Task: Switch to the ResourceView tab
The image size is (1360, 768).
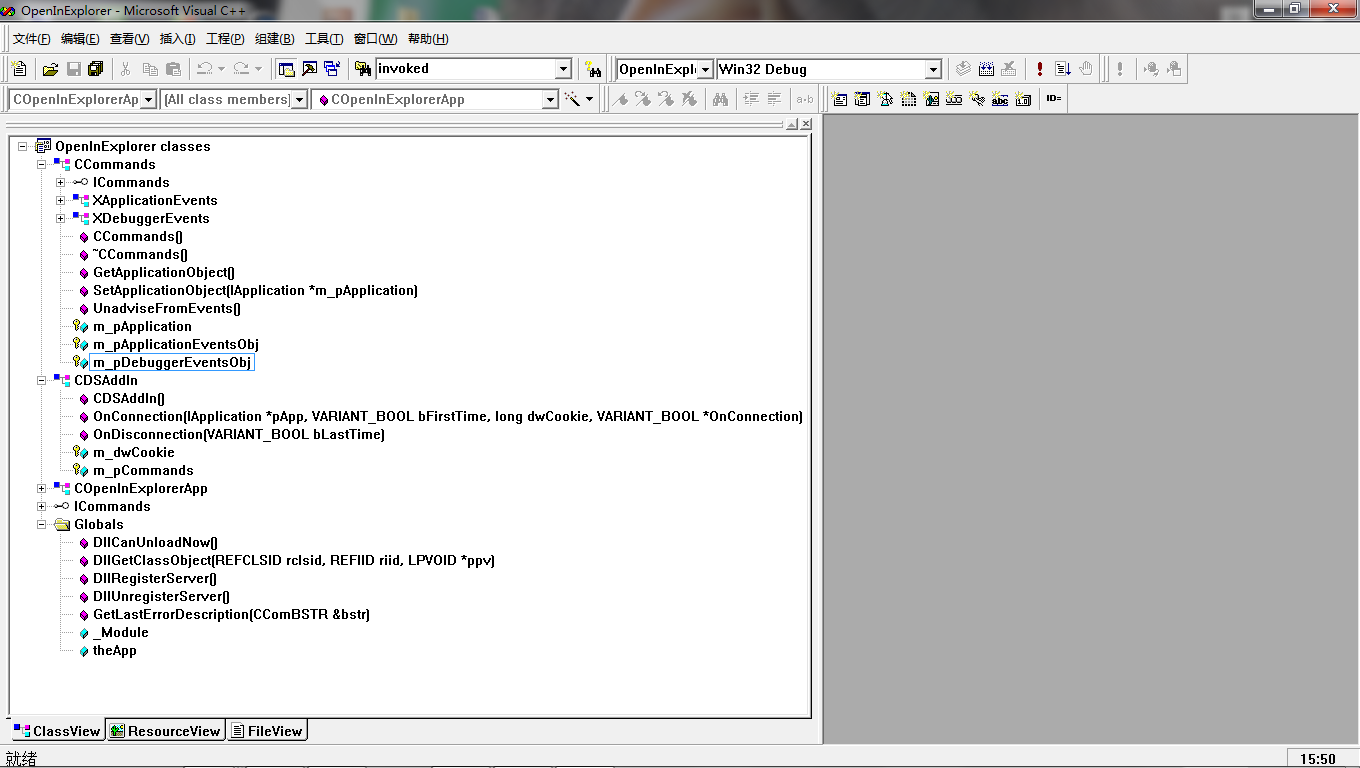Action: click(x=165, y=731)
